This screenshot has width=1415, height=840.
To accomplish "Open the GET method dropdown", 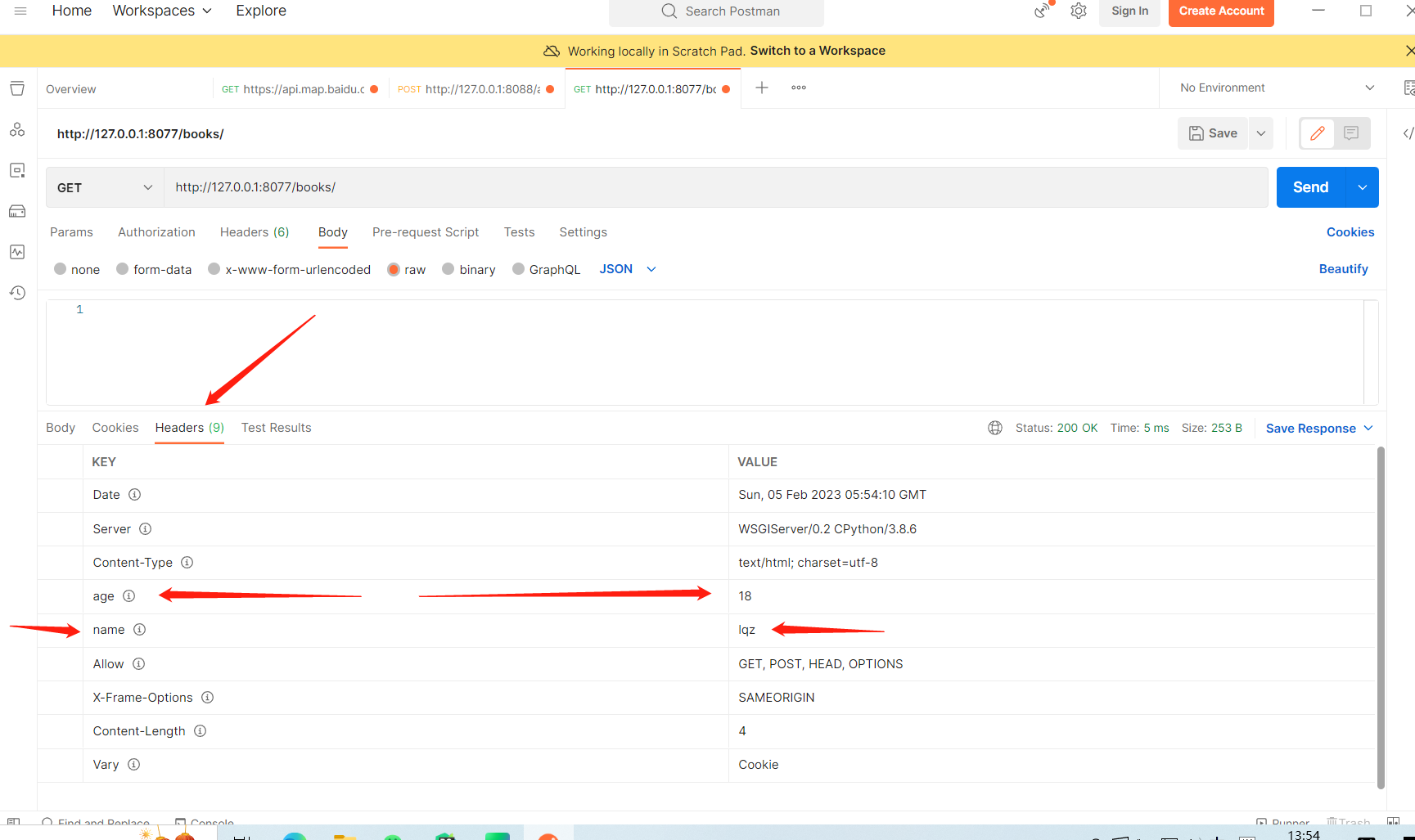I will tap(105, 187).
